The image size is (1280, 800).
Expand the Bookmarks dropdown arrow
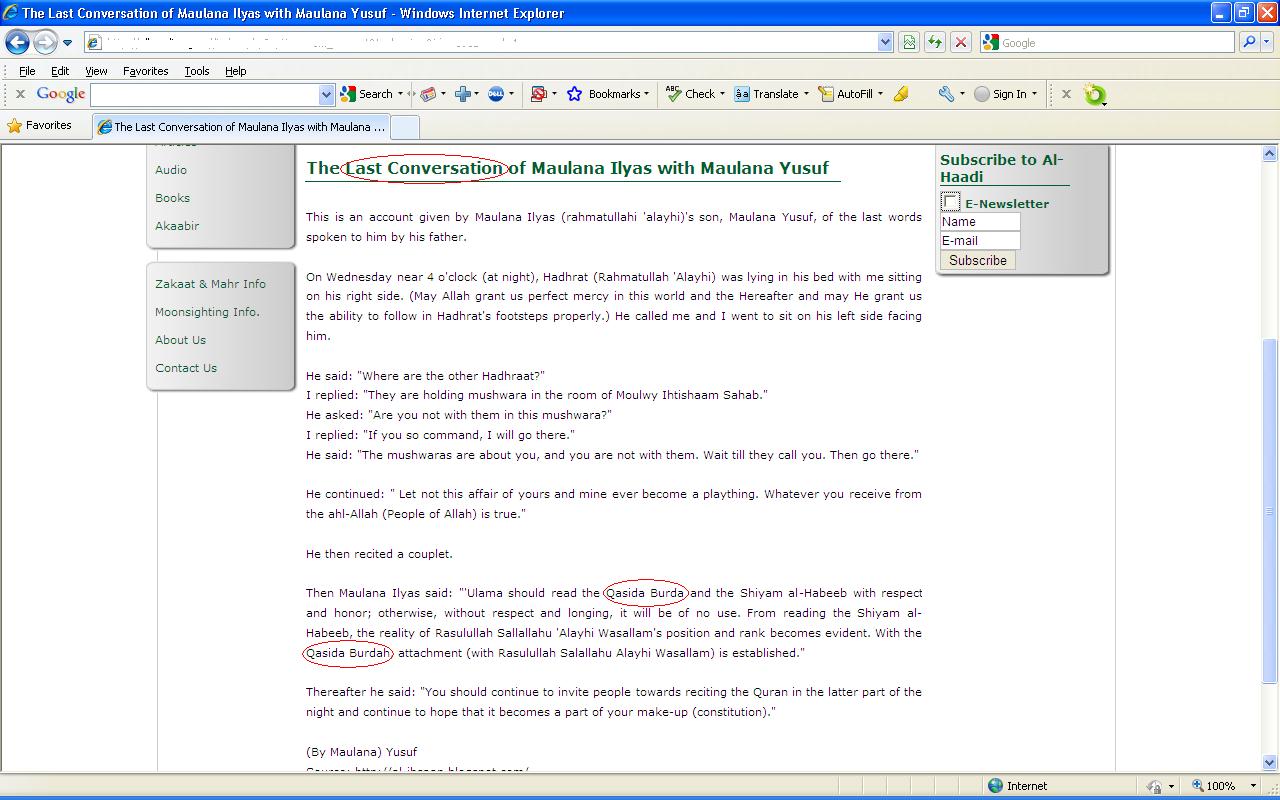[x=647, y=94]
